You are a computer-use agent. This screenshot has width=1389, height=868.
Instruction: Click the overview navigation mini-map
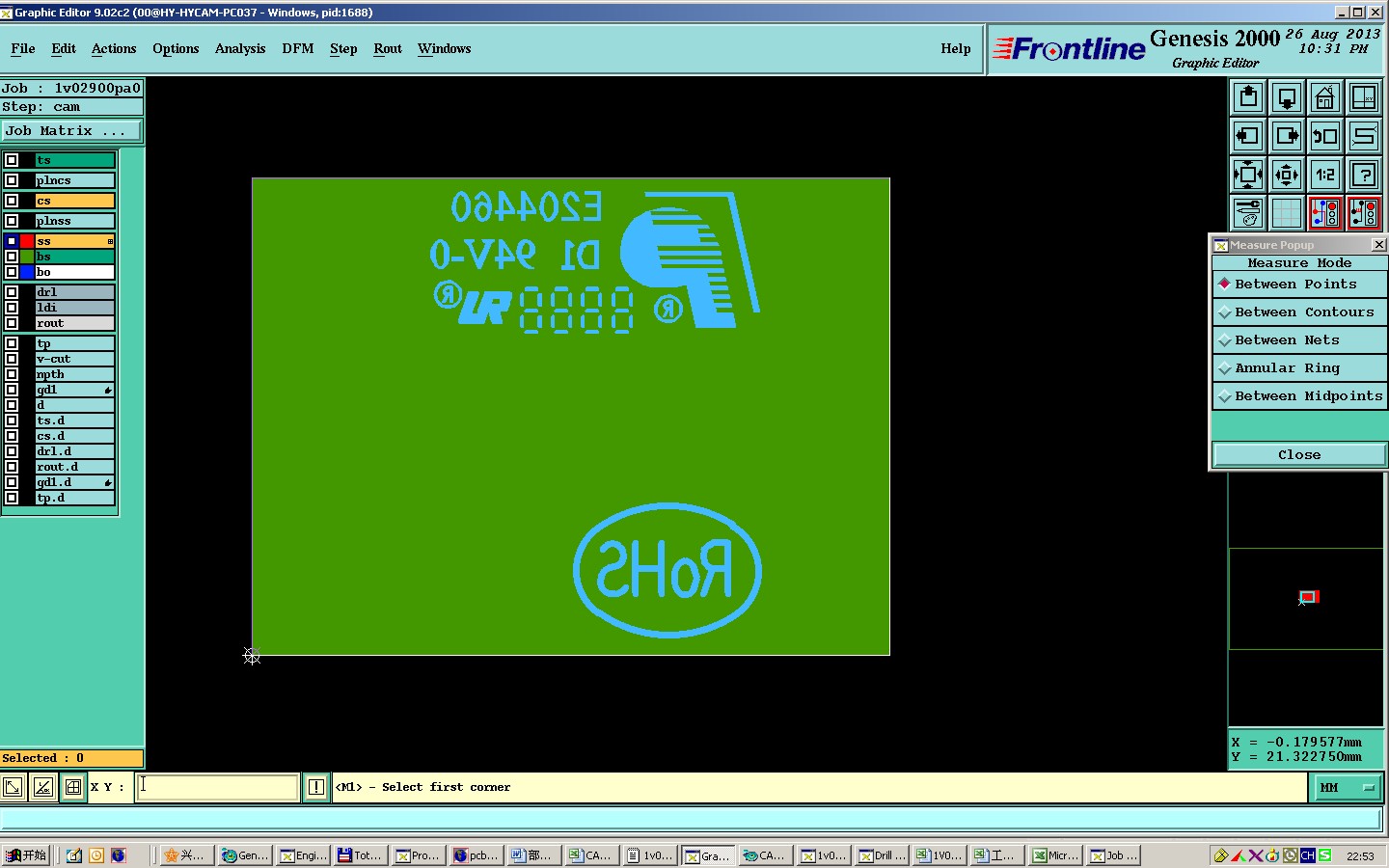click(x=1305, y=599)
